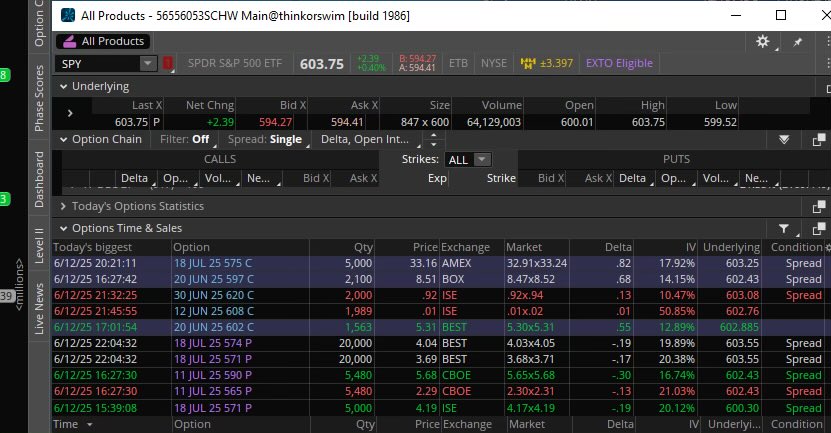
Task: Select the 30 JUN 25 620 C option
Action: click(x=214, y=295)
